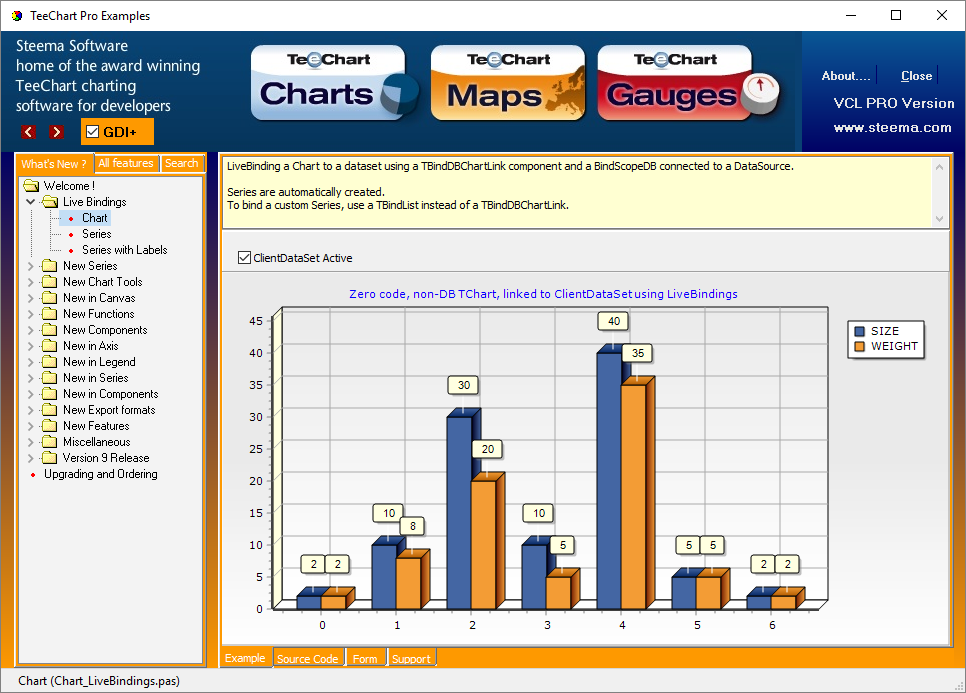Expand the New Chart Tools node

30,282
